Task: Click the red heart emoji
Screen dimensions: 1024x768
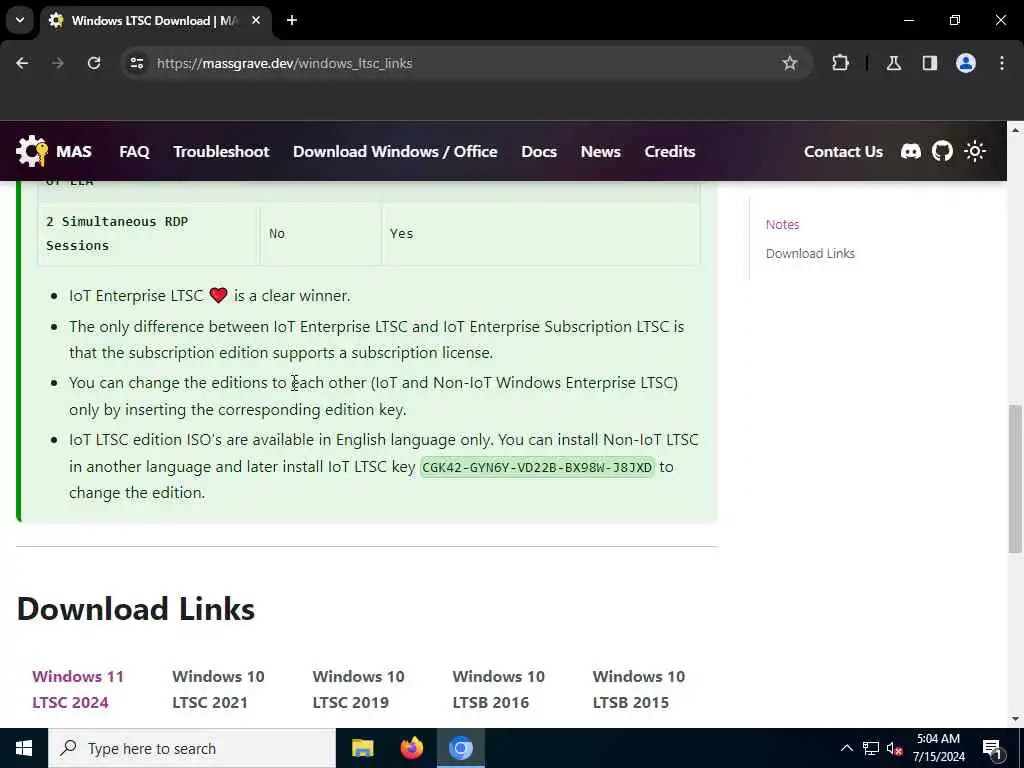Action: pyautogui.click(x=218, y=295)
